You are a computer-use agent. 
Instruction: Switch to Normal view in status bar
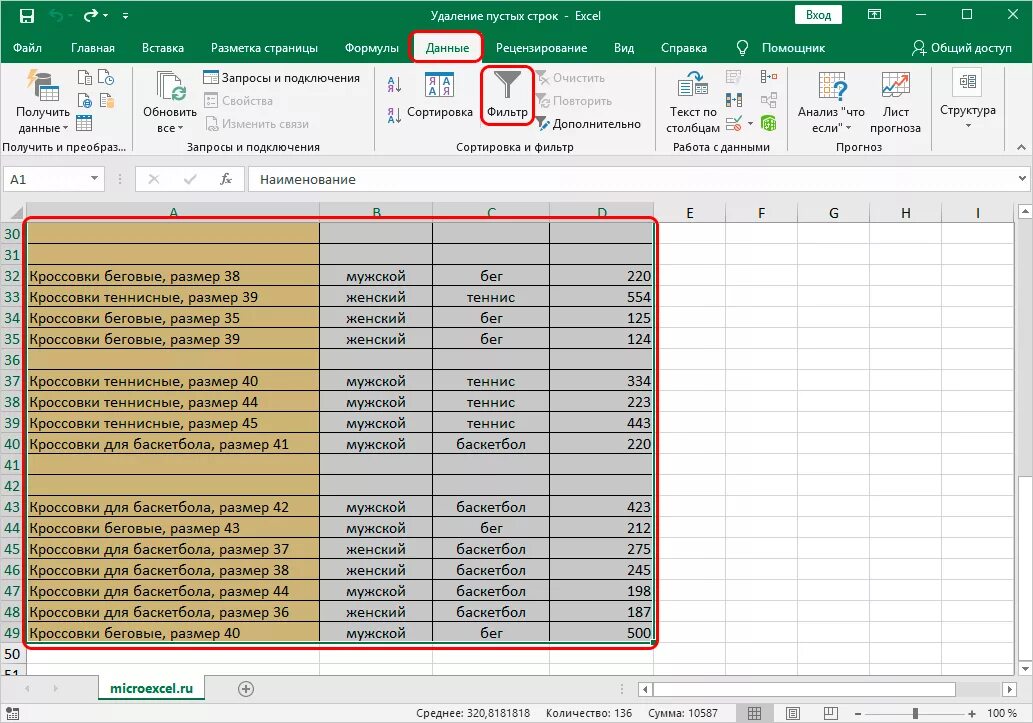click(x=755, y=713)
